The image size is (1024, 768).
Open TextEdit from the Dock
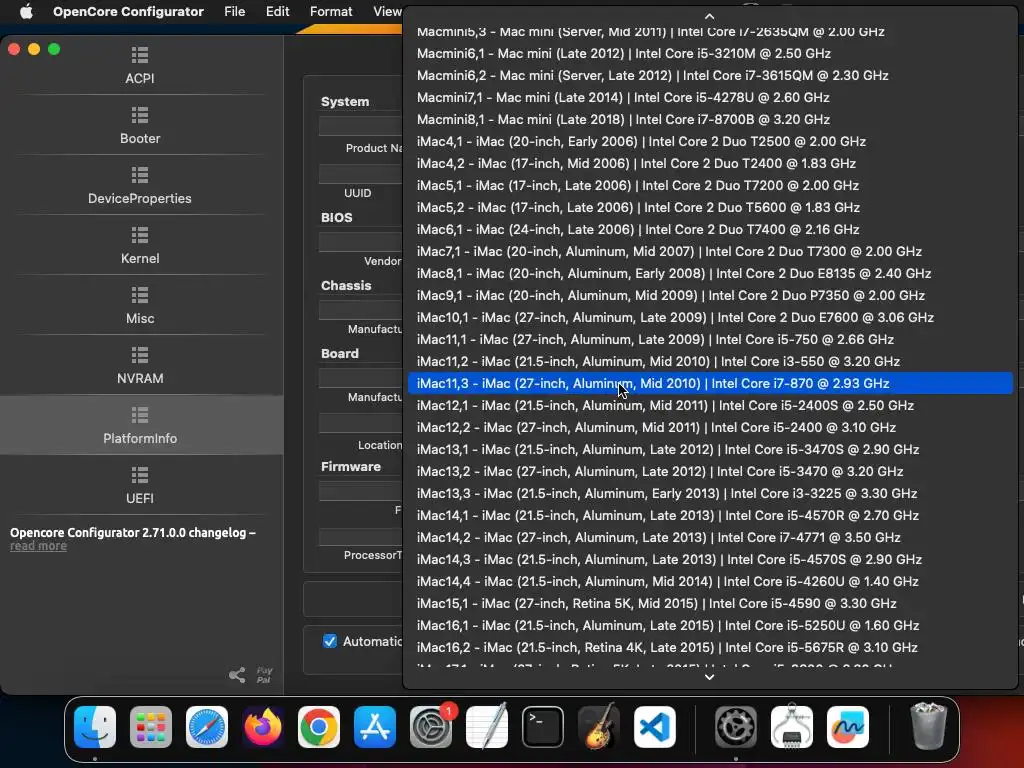click(x=487, y=727)
